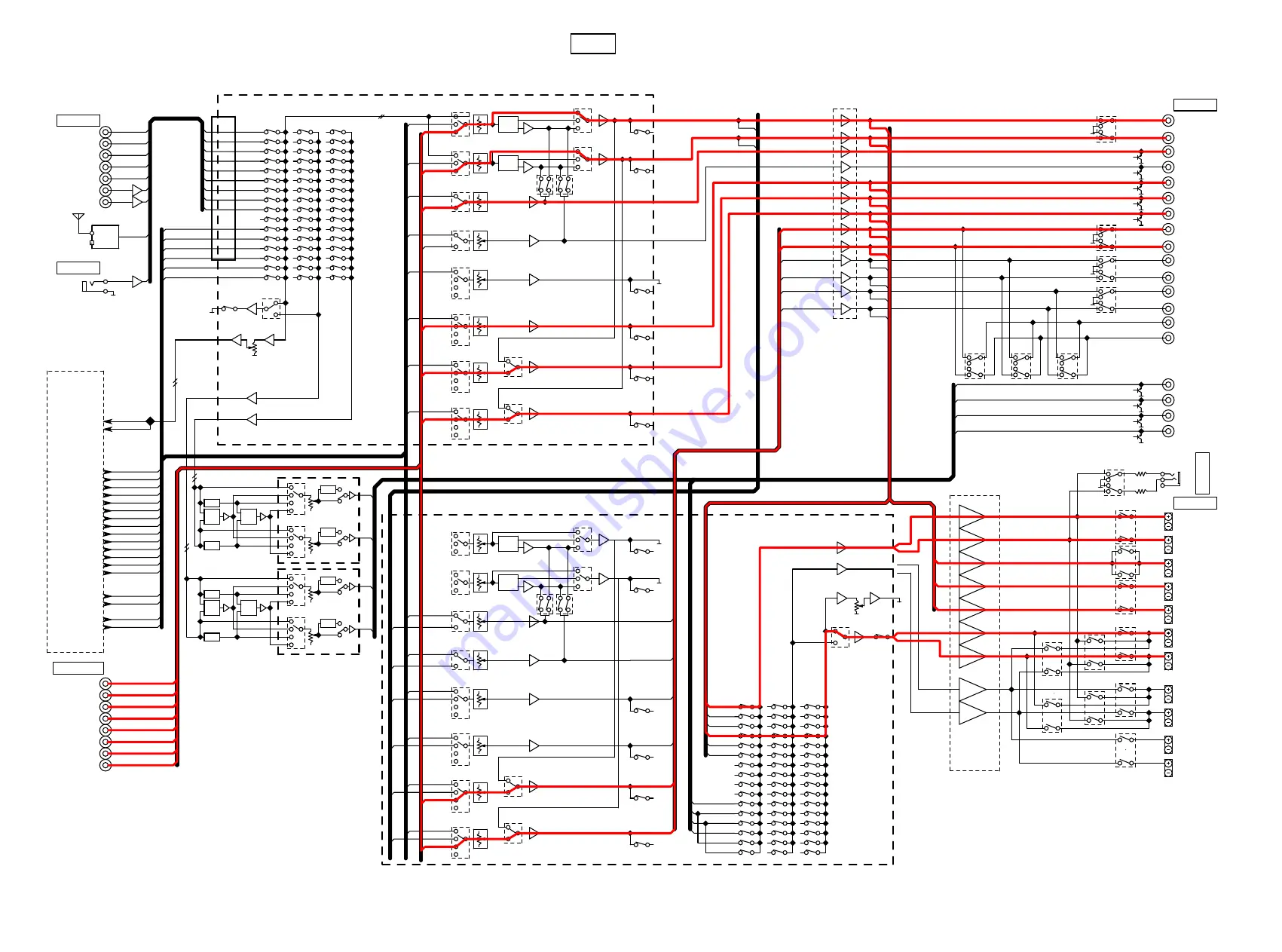This screenshot has height=952, width=1282.
Task: Select the vertical empty label box at right edge
Action: [x=1202, y=473]
